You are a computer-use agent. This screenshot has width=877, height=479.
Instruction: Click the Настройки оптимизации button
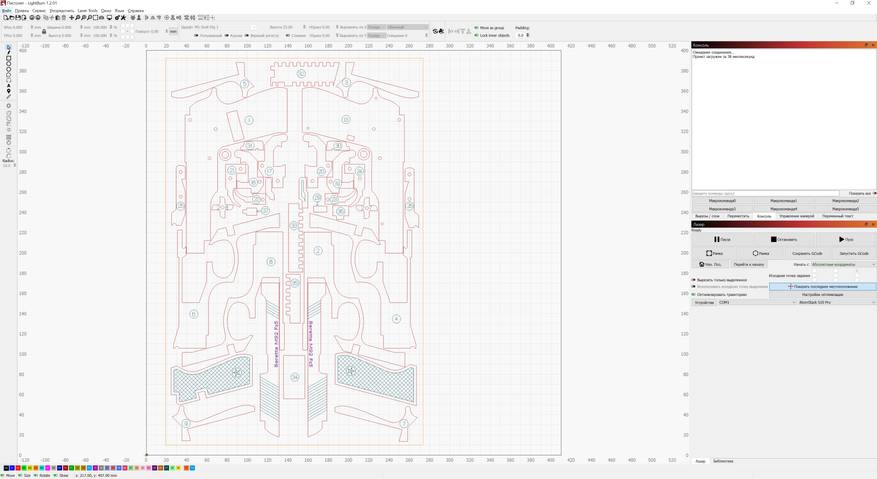coord(822,295)
